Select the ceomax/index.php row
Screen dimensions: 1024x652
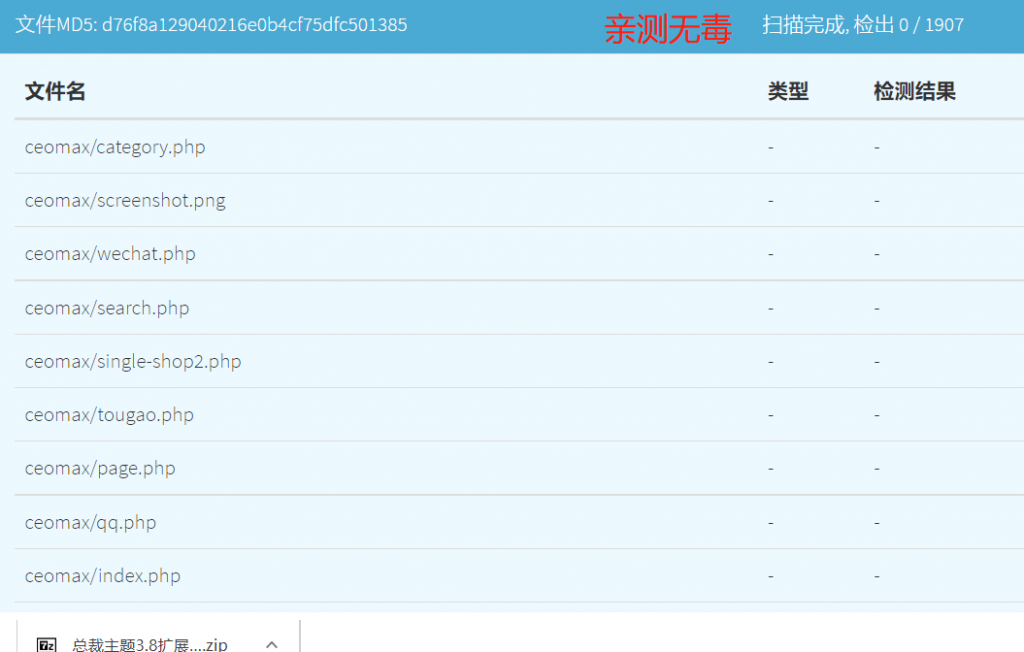(x=519, y=576)
